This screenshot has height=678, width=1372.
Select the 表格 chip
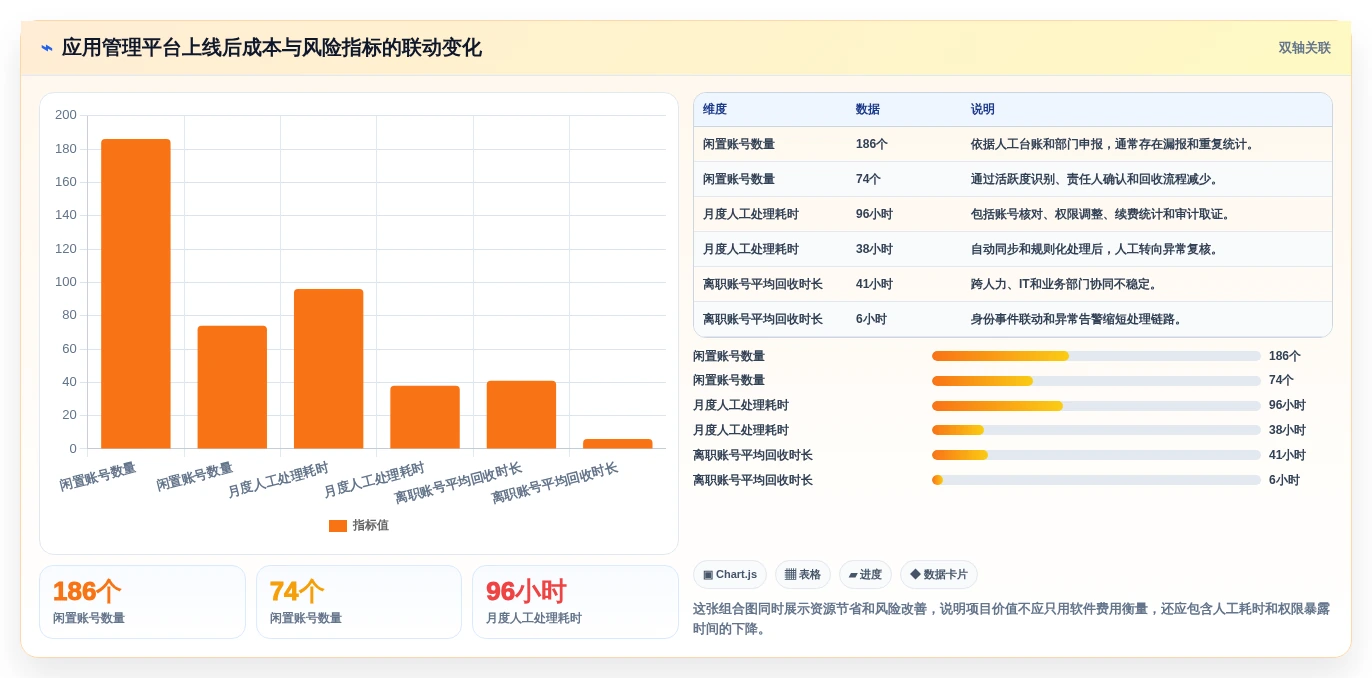pos(803,574)
